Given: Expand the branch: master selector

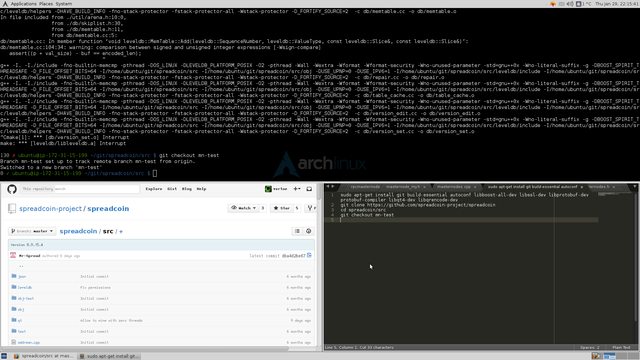Looking at the screenshot, I should point(32,231).
